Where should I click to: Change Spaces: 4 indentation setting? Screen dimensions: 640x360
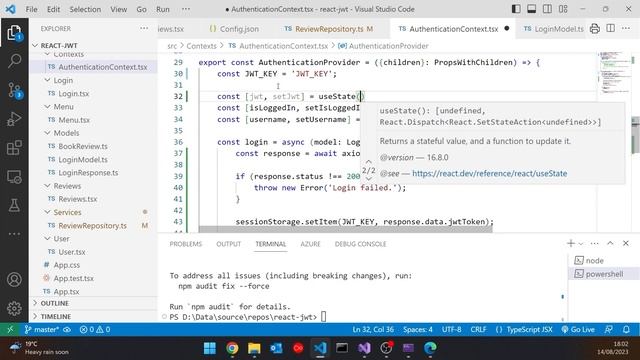pyautogui.click(x=418, y=329)
